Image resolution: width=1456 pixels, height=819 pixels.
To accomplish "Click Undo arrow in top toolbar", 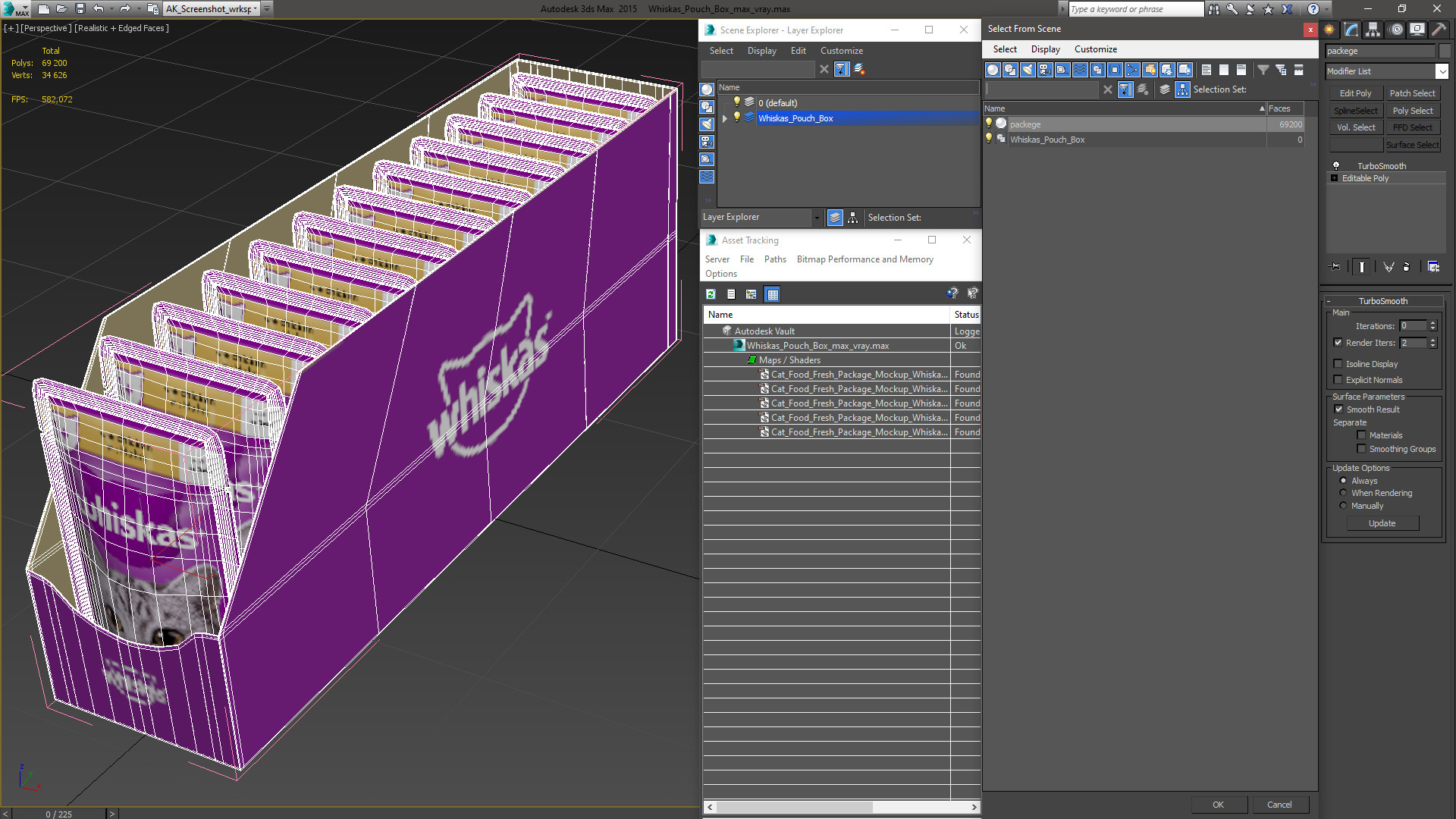I will tap(98, 8).
